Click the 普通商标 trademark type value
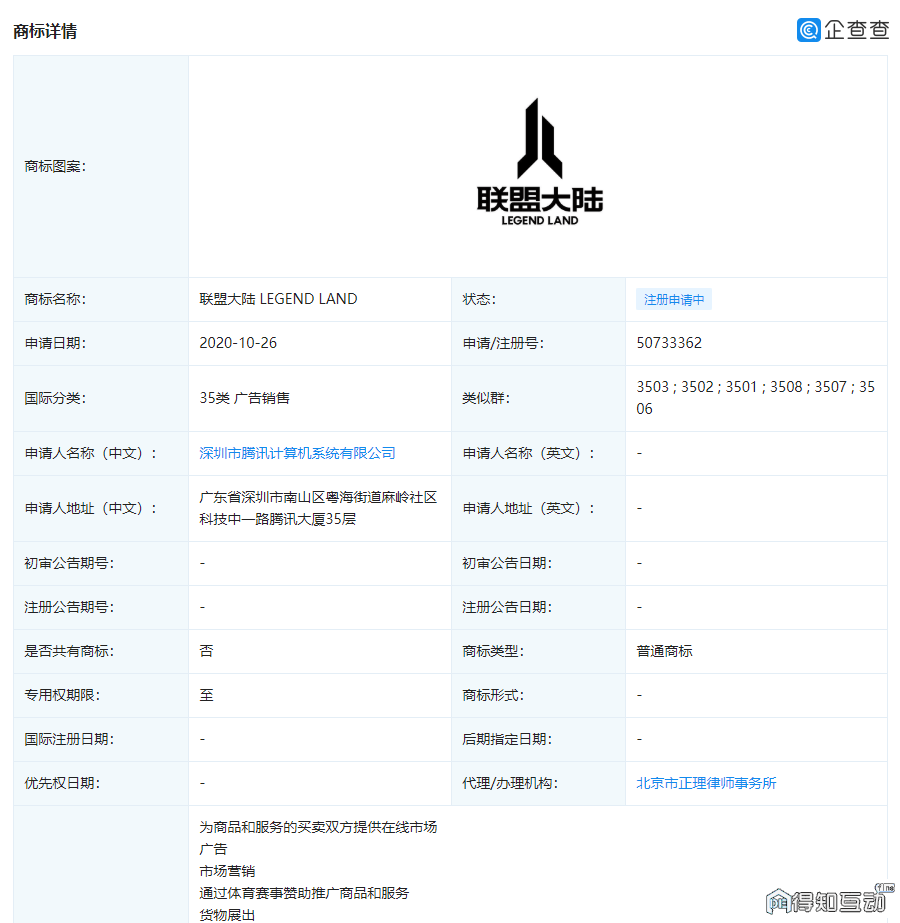 tap(664, 651)
